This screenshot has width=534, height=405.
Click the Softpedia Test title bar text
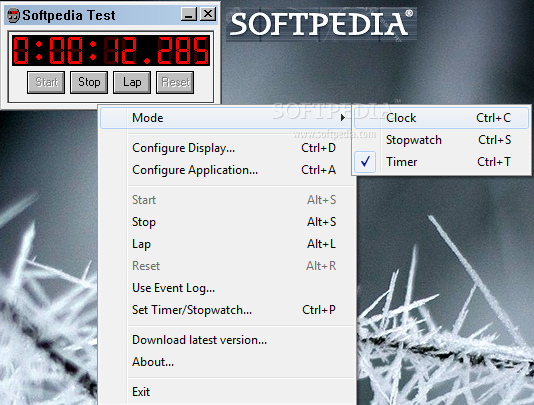[x=69, y=16]
